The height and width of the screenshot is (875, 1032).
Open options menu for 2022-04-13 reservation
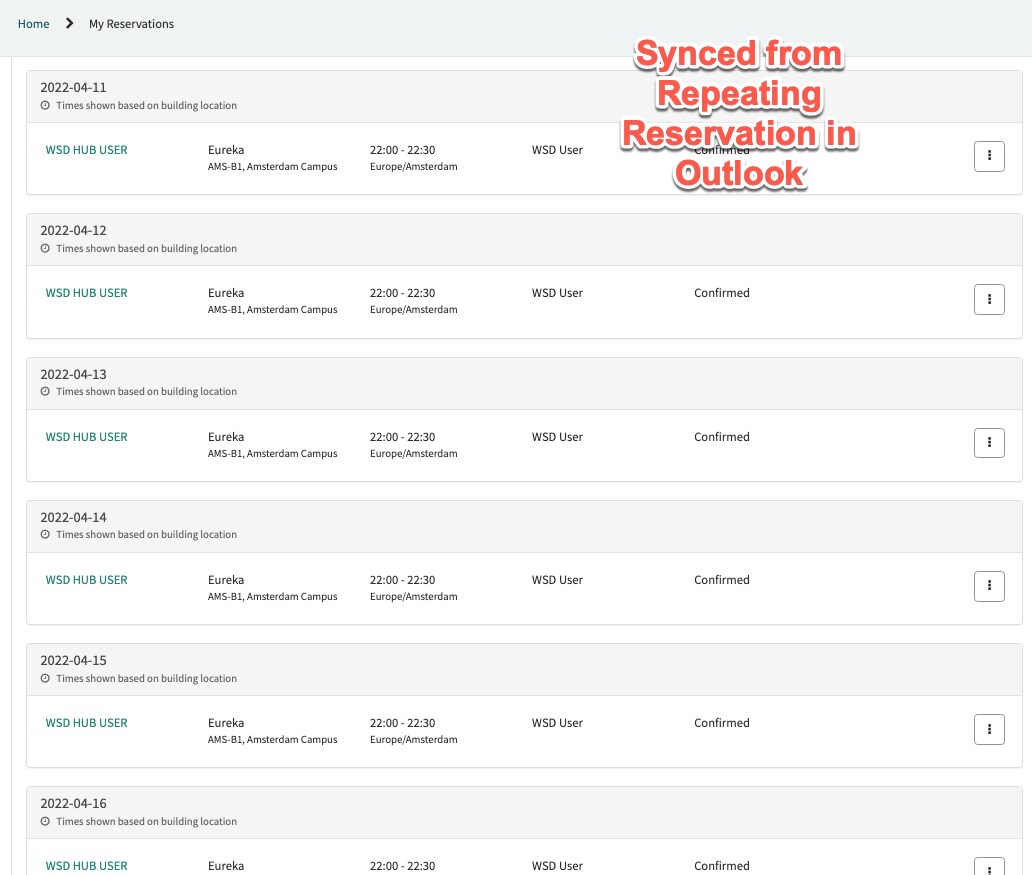point(989,442)
